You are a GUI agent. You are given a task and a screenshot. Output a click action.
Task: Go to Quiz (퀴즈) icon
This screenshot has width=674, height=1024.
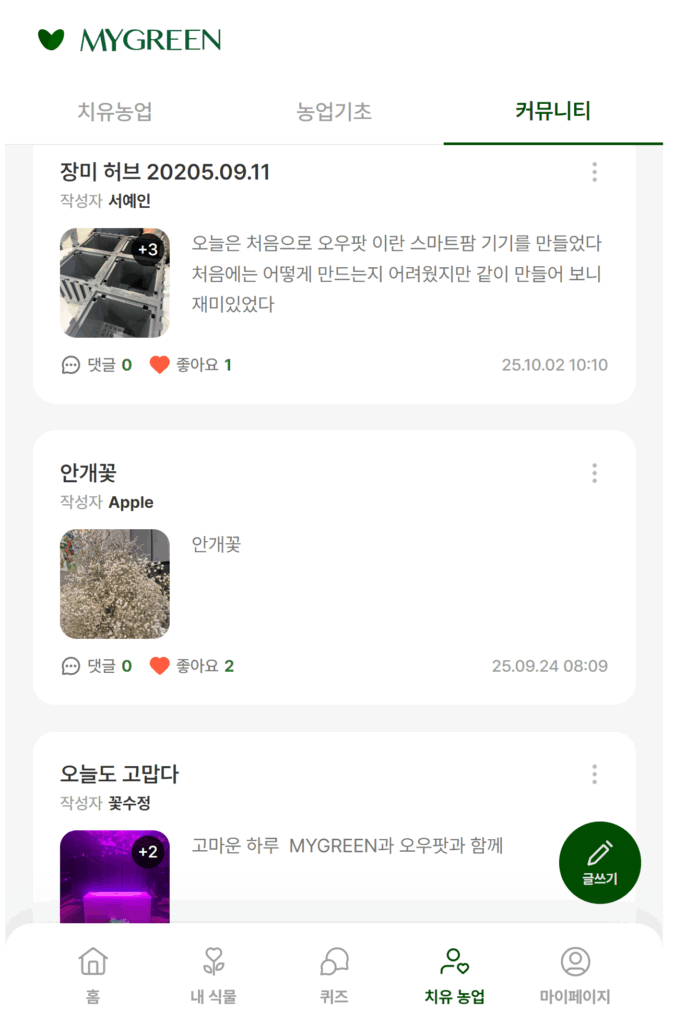[x=334, y=962]
